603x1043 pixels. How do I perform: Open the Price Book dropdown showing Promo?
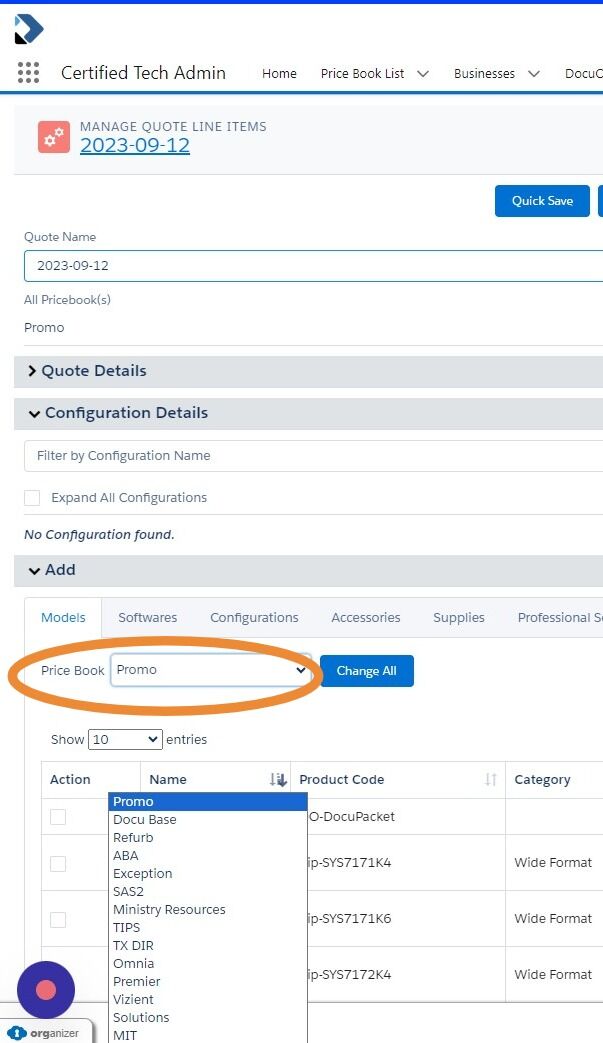click(211, 670)
